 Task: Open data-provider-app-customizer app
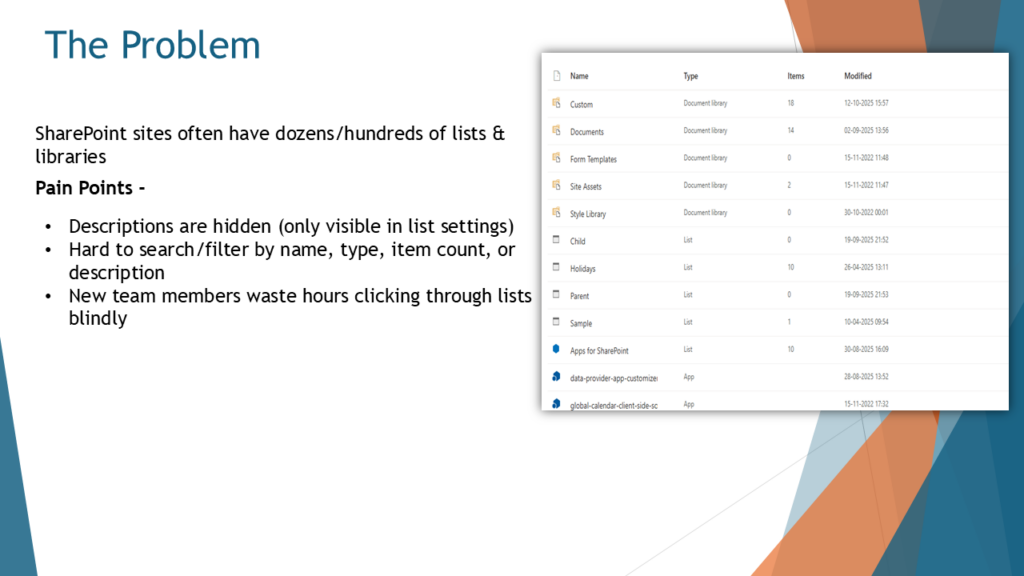[614, 379]
